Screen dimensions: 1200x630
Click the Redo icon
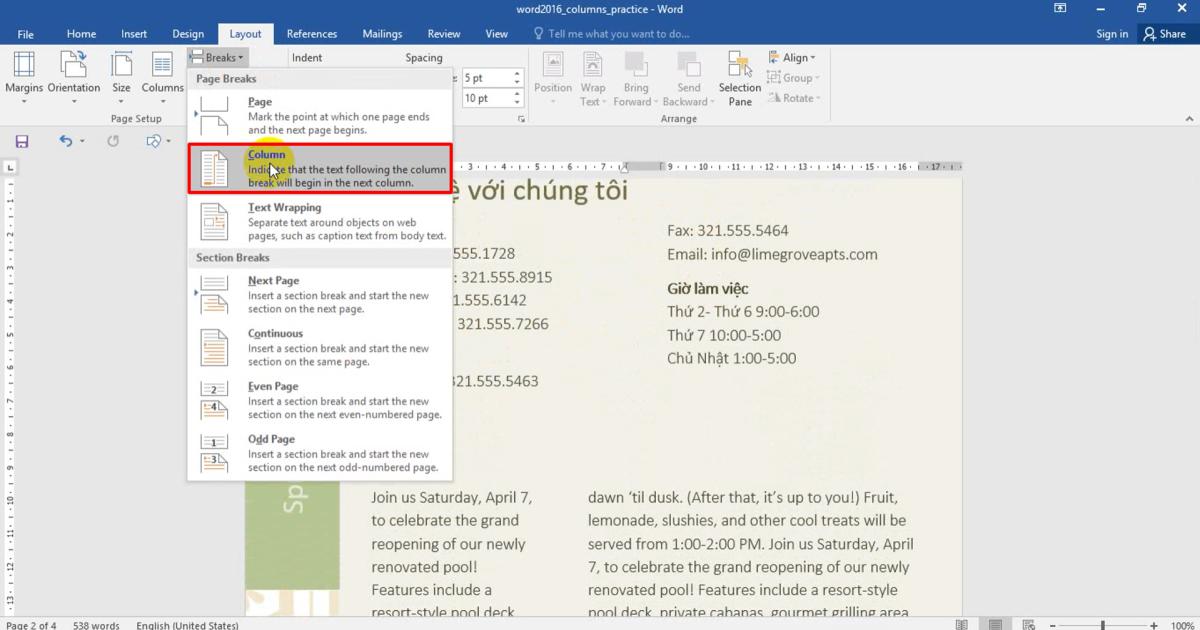point(113,141)
